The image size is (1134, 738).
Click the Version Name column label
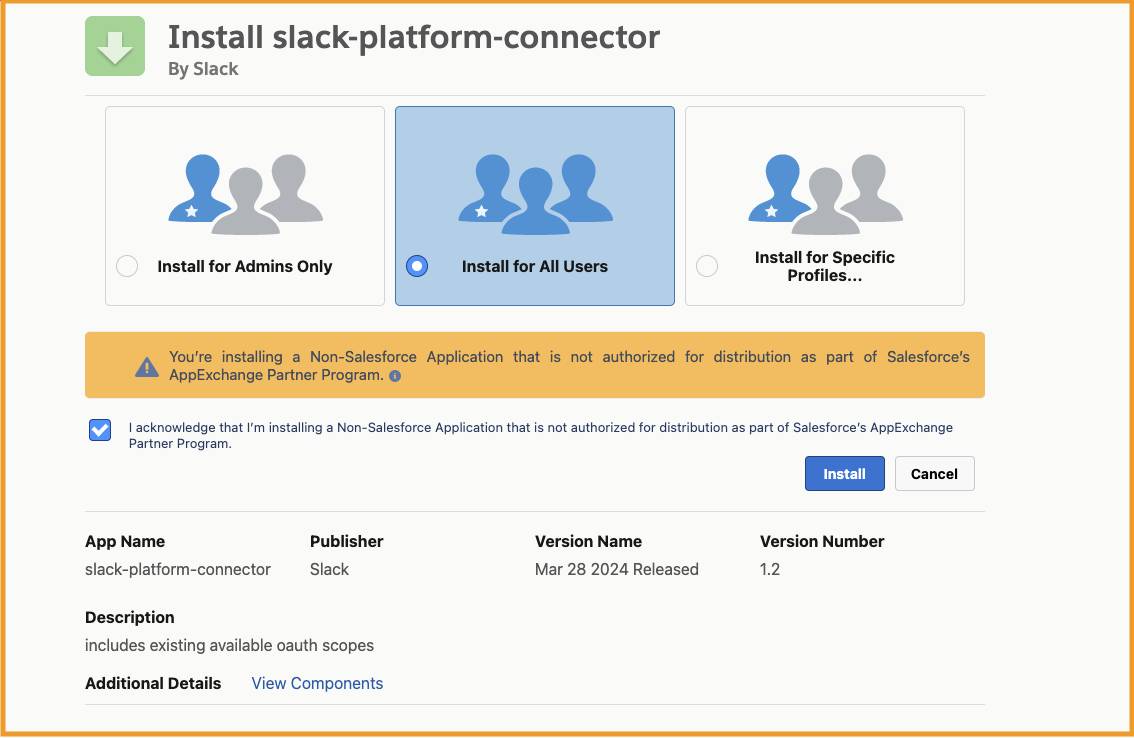click(588, 541)
